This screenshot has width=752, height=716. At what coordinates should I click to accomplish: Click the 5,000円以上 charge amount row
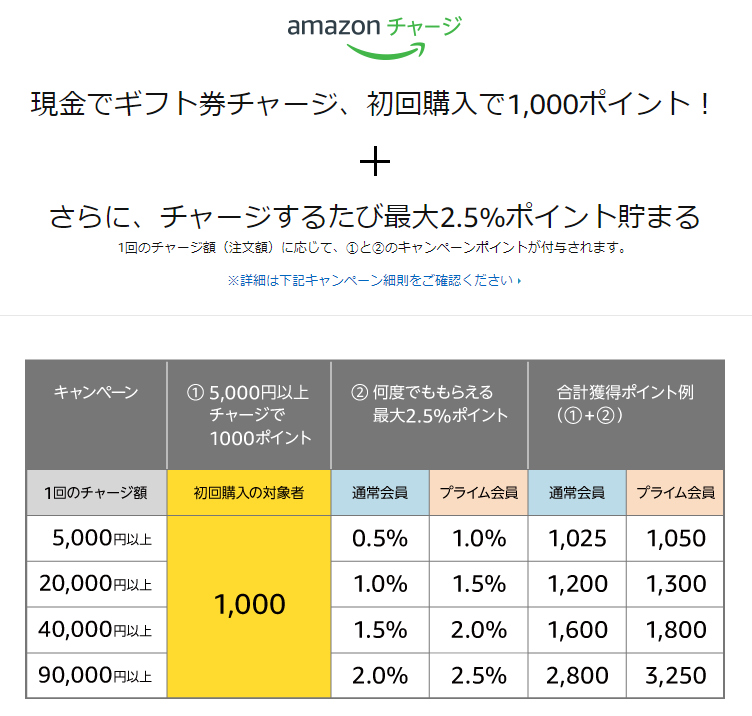pyautogui.click(x=96, y=539)
